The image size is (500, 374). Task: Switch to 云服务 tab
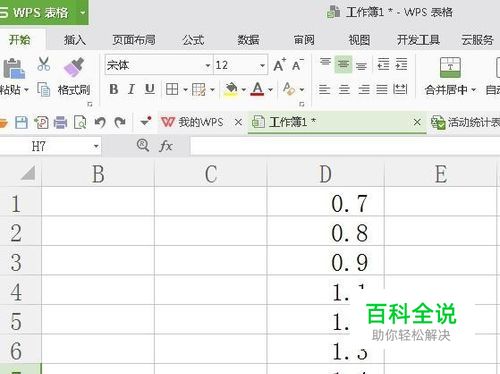coord(477,40)
